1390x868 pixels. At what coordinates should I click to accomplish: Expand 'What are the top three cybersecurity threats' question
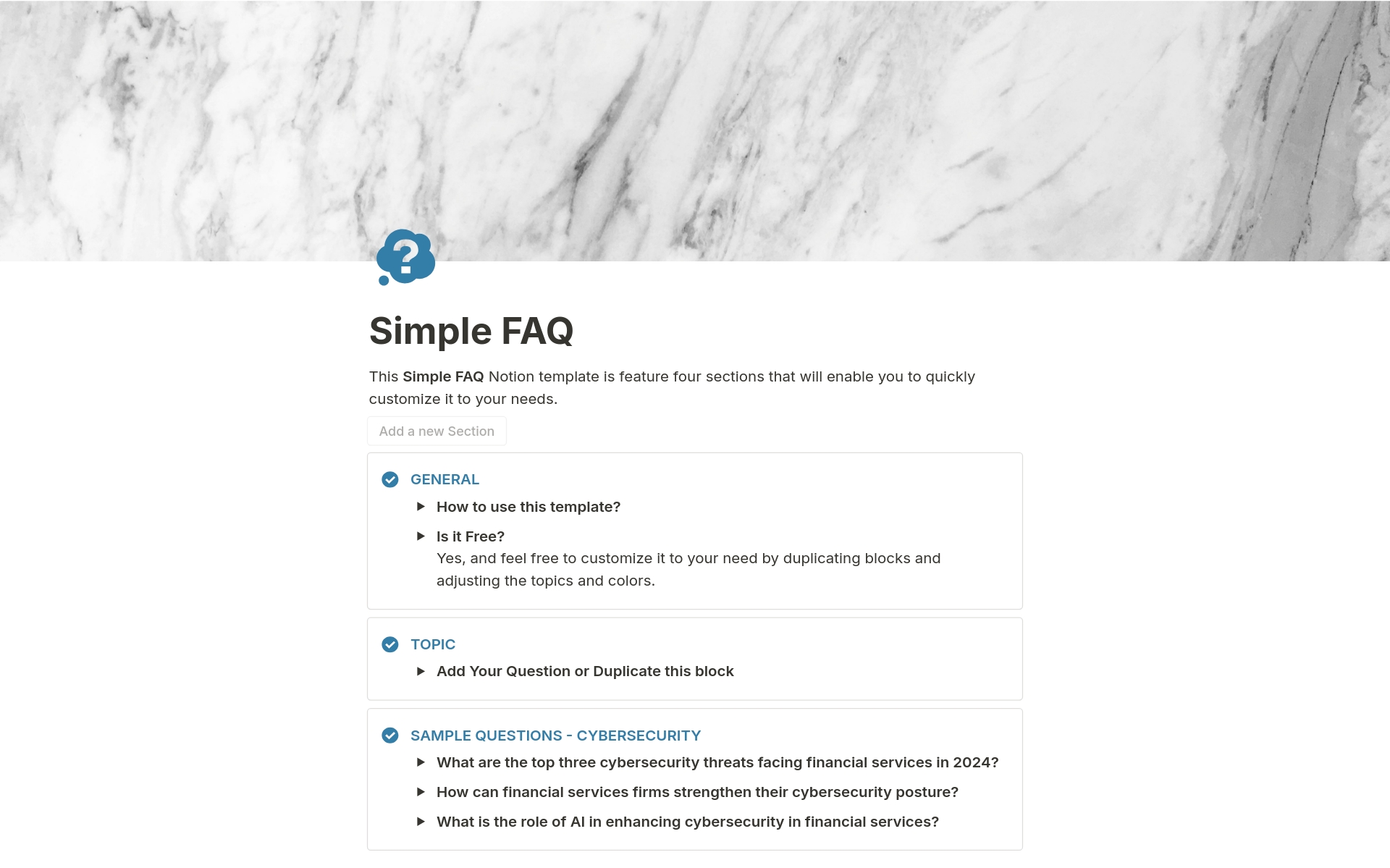[422, 762]
